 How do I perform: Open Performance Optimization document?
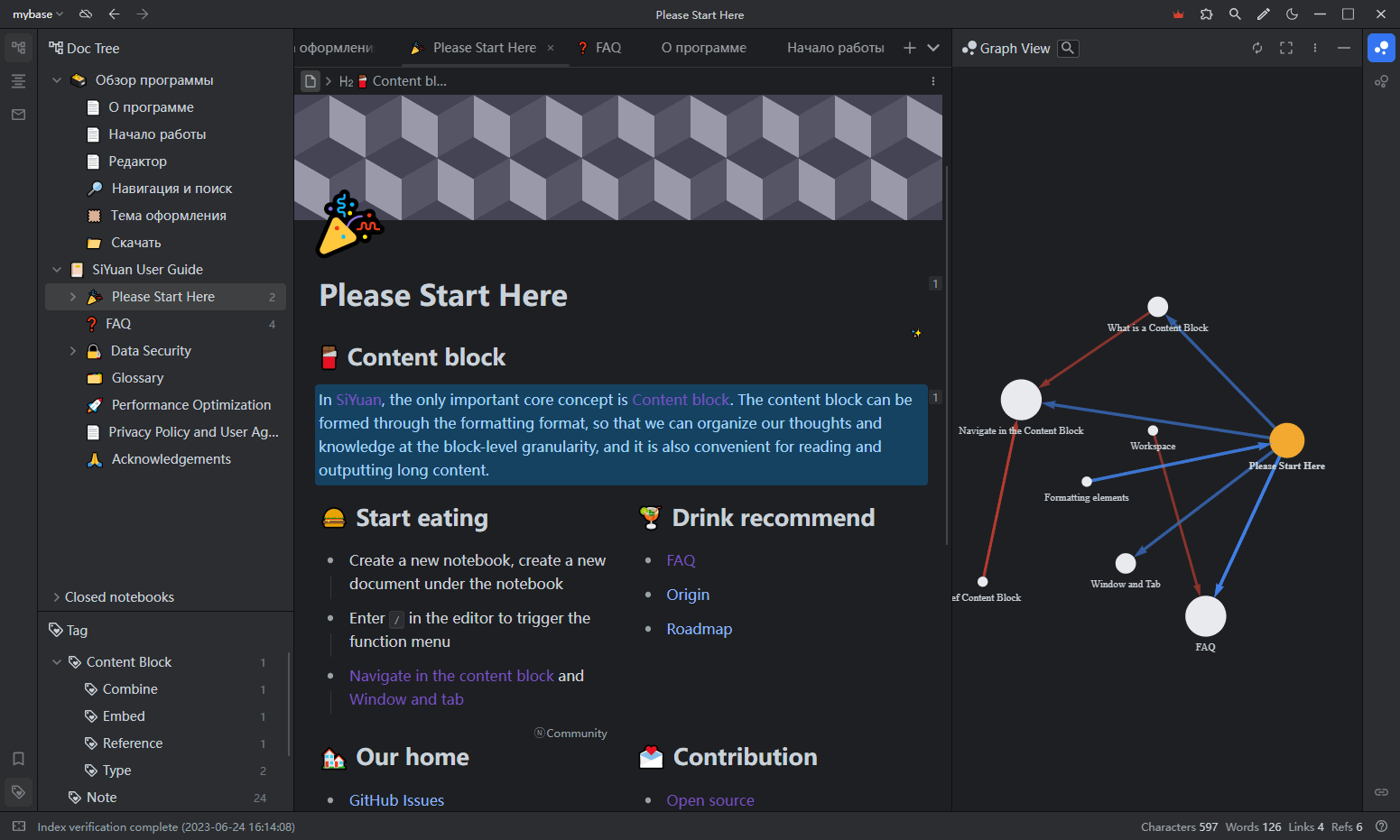click(190, 405)
